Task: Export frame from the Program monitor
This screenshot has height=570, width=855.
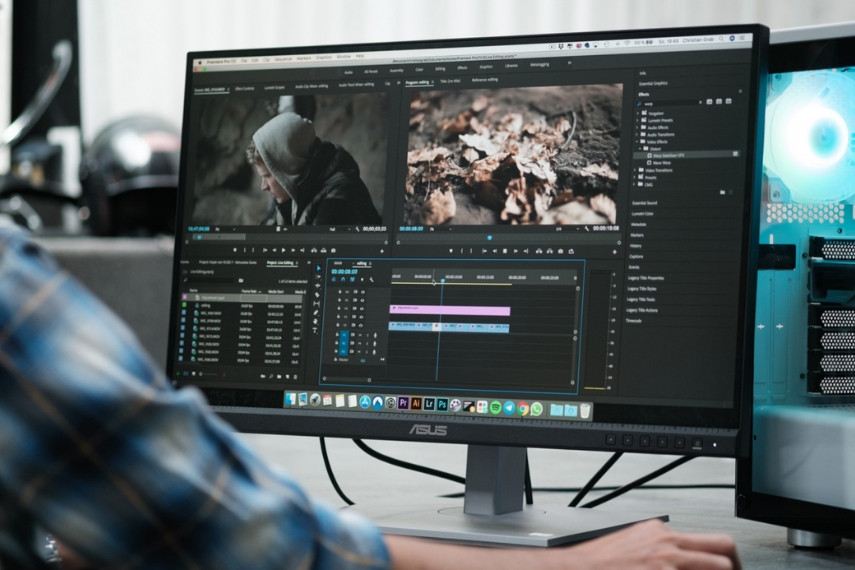Action: (561, 251)
